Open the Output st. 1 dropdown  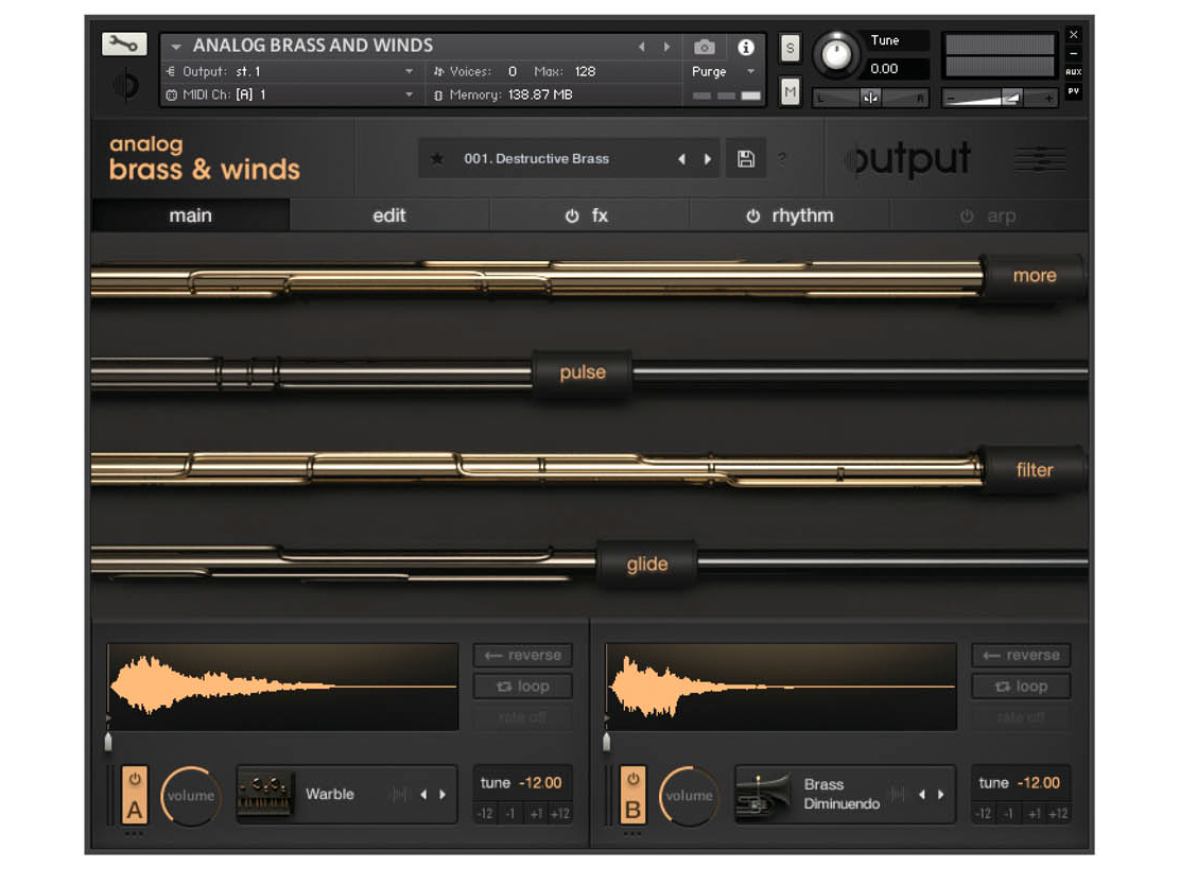(x=290, y=72)
